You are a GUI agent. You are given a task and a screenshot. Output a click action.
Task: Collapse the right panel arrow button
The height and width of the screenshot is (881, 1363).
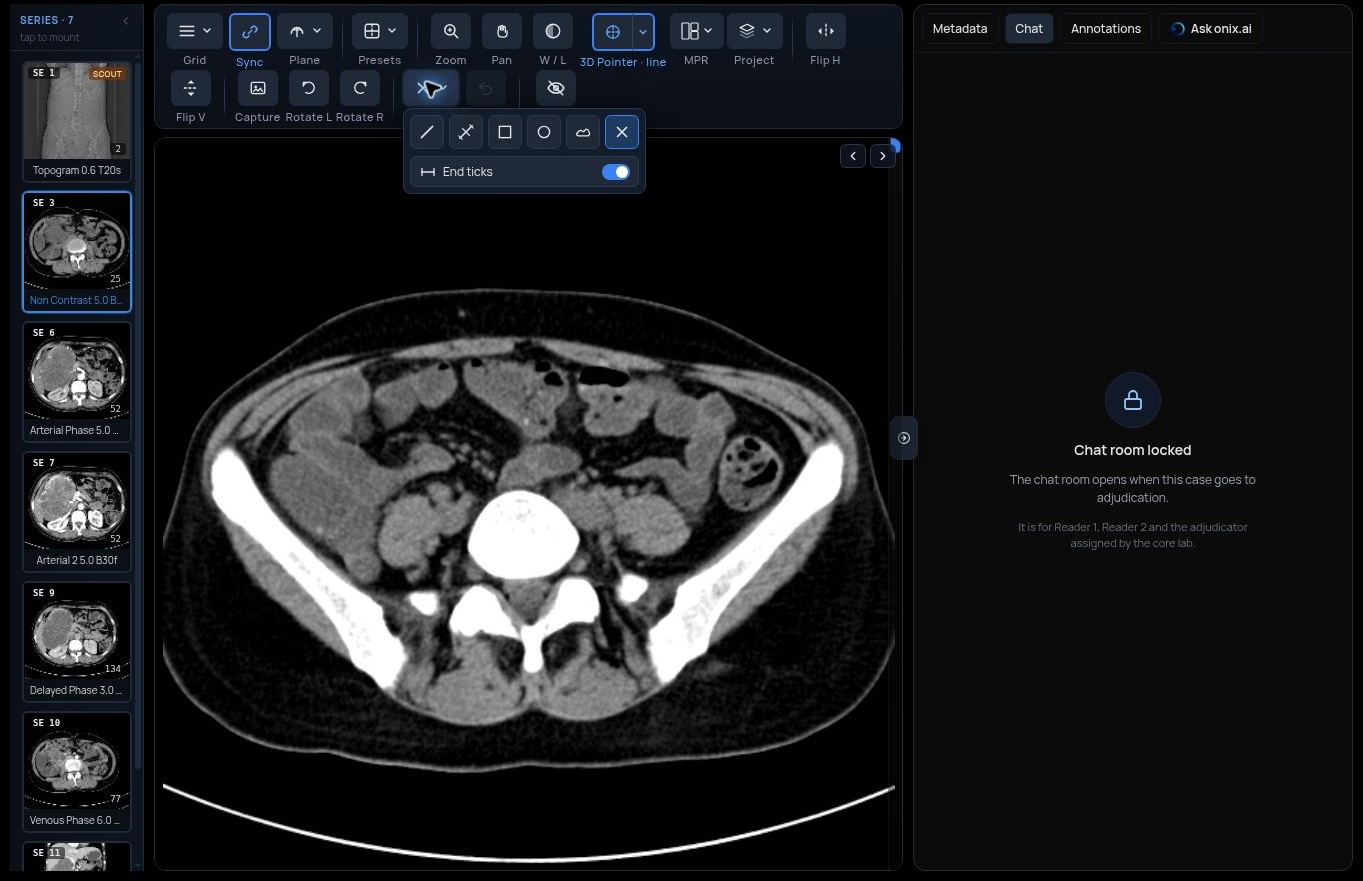[904, 438]
